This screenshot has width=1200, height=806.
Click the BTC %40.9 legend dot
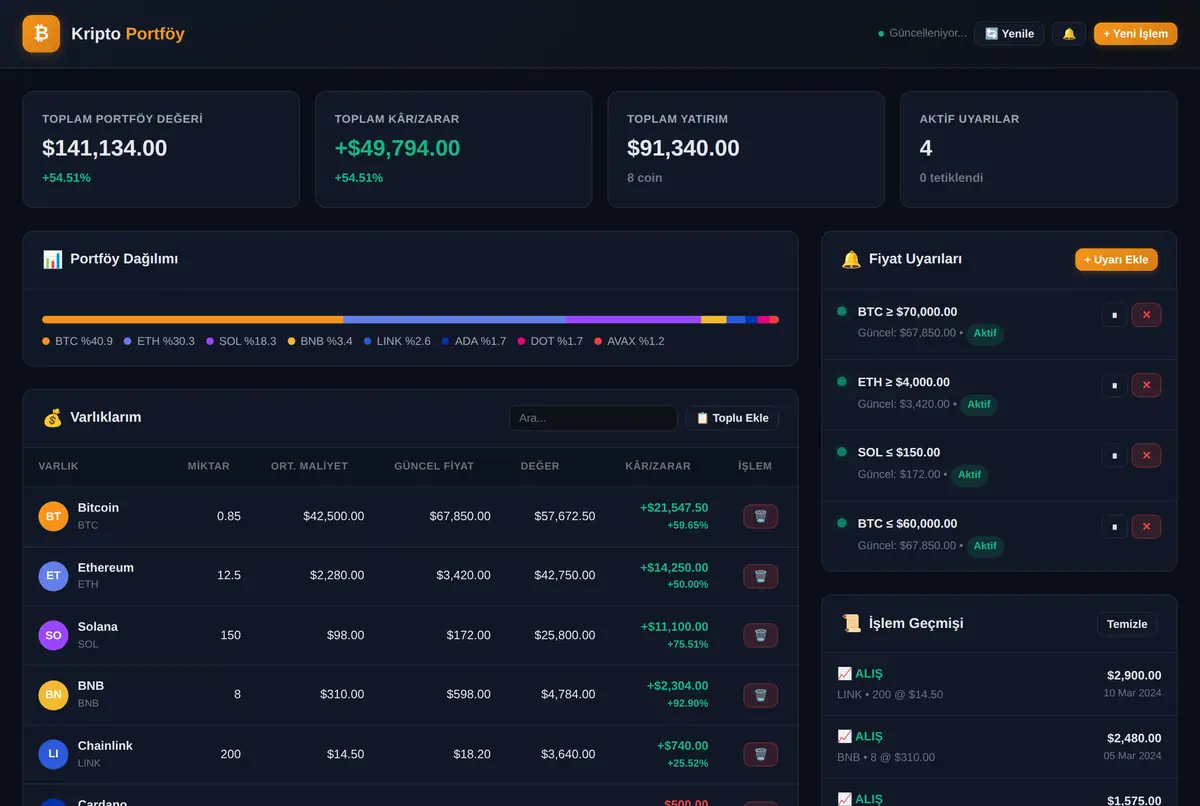(46, 341)
